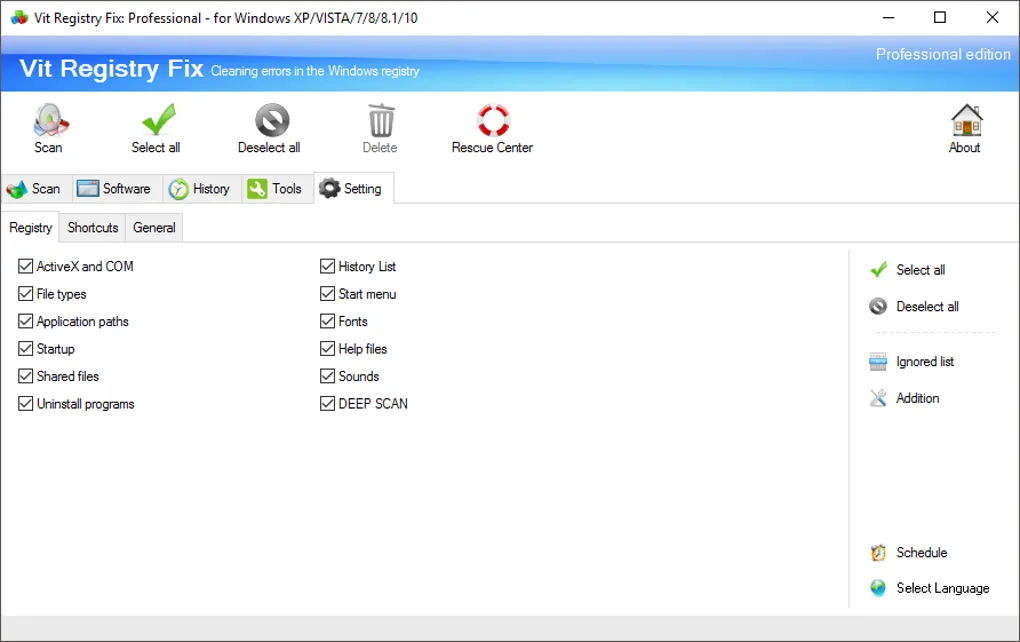
Task: Uncheck the DEEP SCAN option
Action: (x=327, y=403)
